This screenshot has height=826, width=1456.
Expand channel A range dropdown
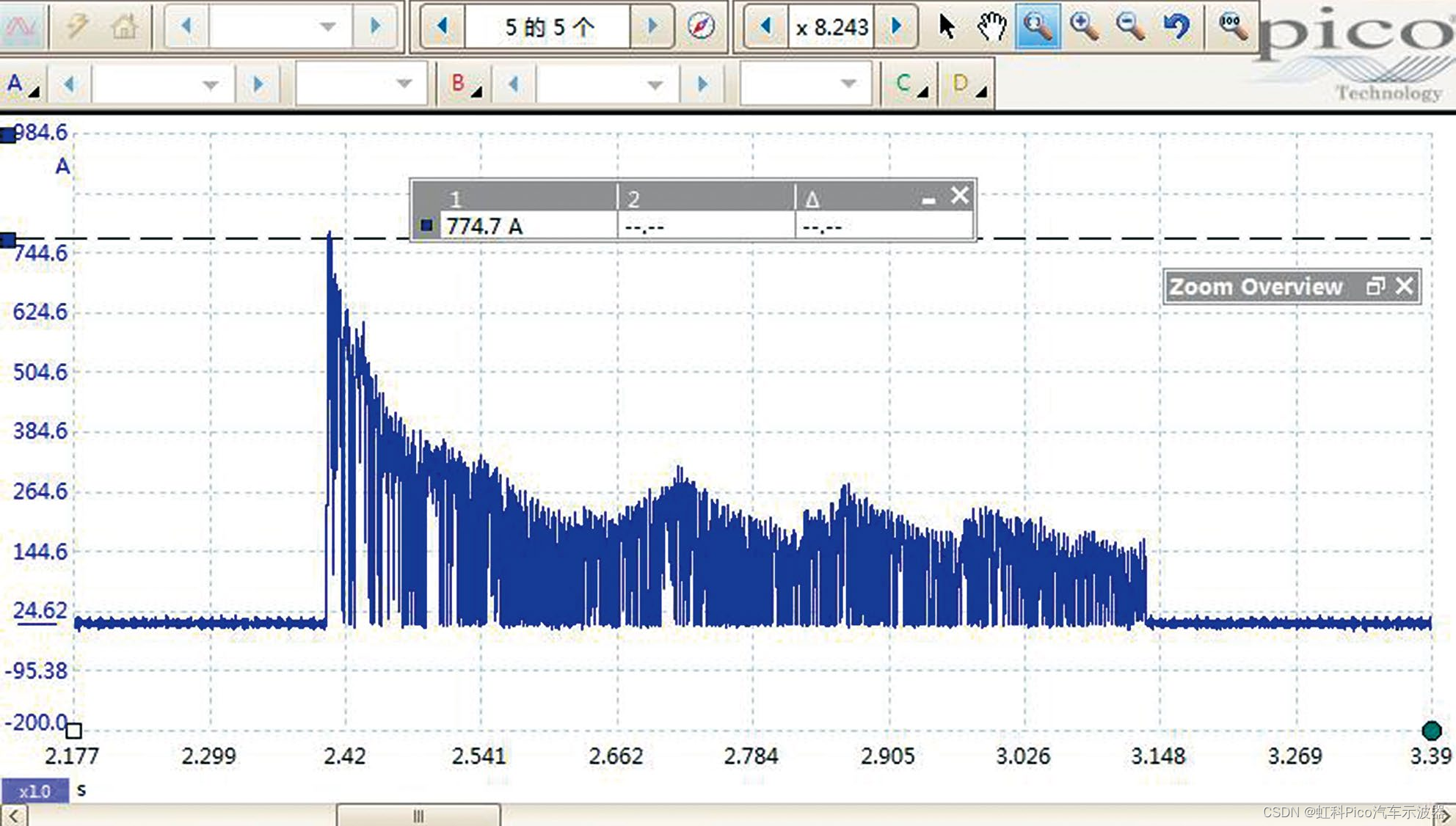click(x=210, y=85)
